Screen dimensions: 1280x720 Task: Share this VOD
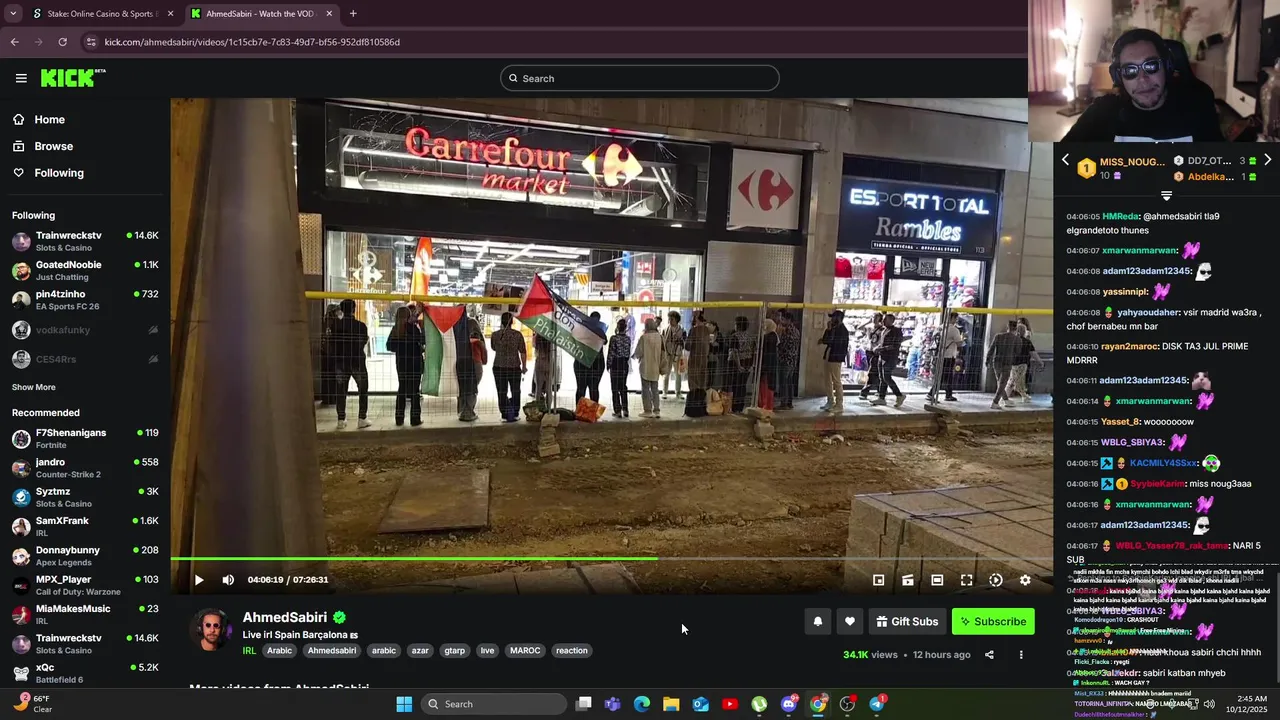tap(989, 655)
